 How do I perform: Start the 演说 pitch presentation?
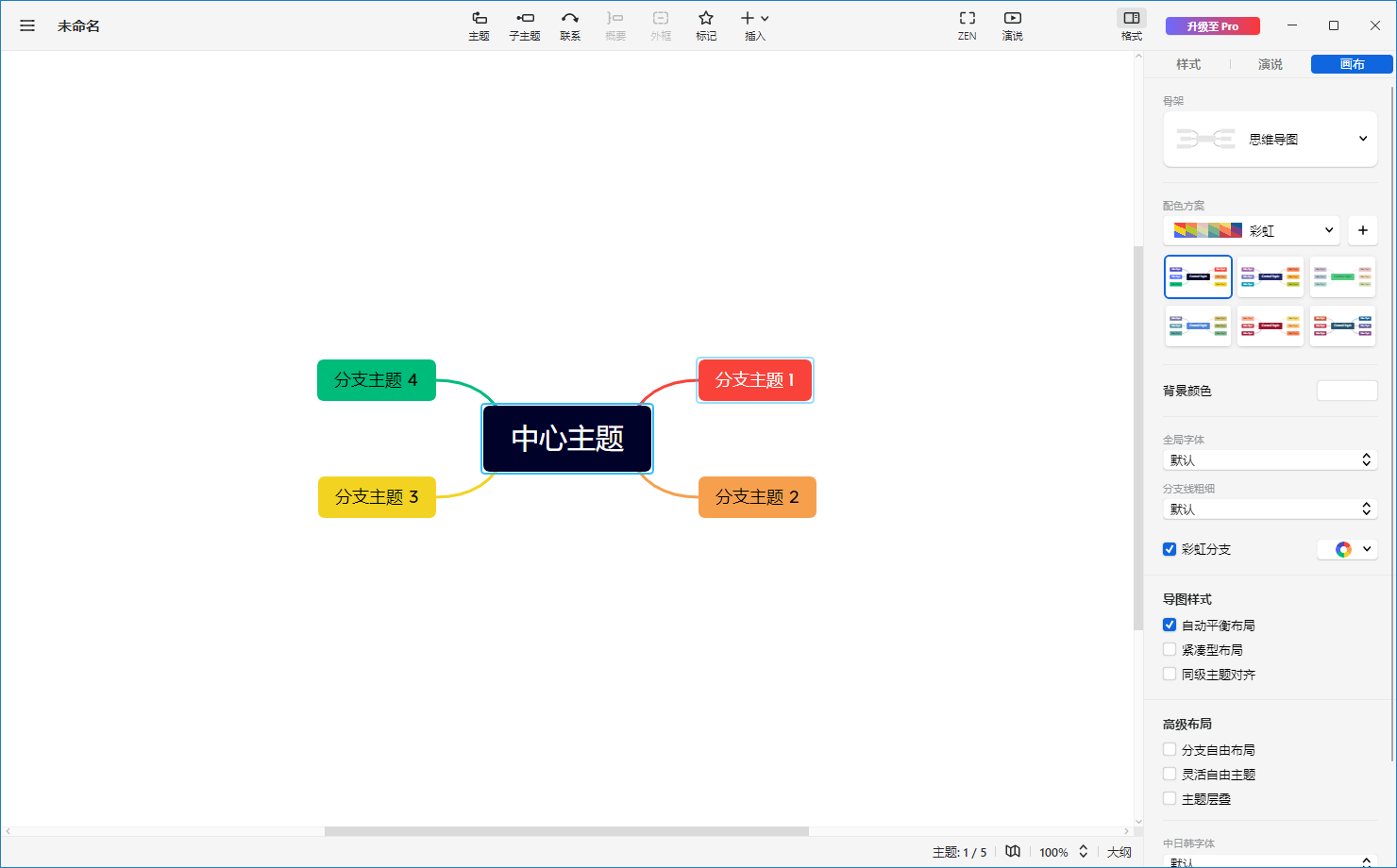coord(1013,25)
